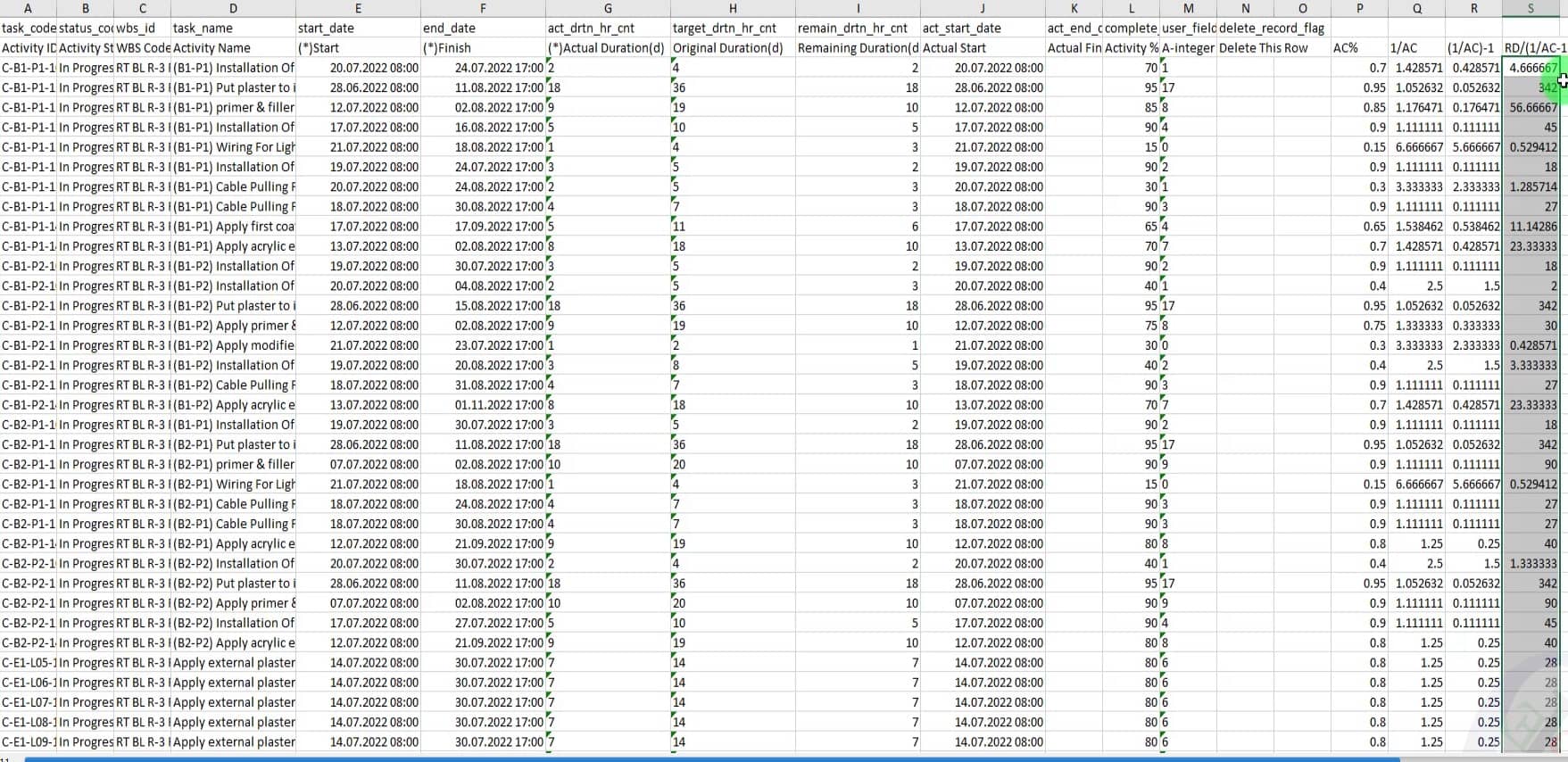Click the 'start_date' header cell

358,29
